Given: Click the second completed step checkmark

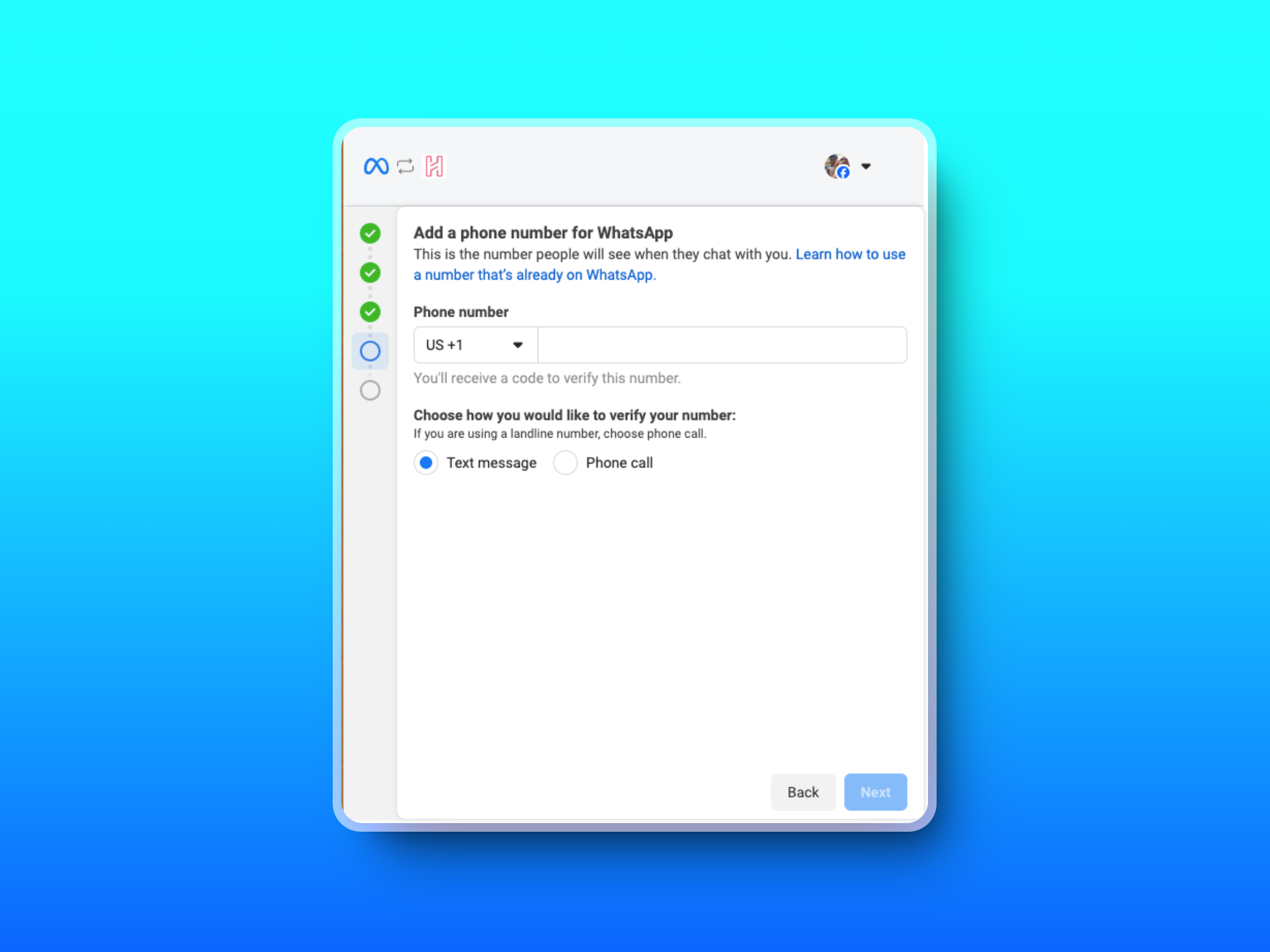Looking at the screenshot, I should tap(370, 272).
